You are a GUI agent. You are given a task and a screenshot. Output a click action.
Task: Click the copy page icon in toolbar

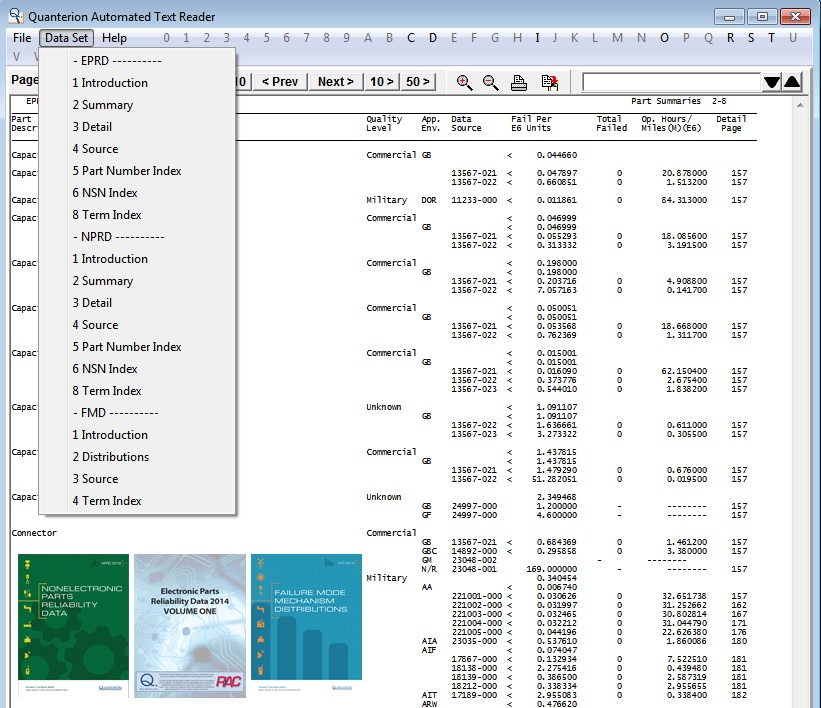[549, 82]
